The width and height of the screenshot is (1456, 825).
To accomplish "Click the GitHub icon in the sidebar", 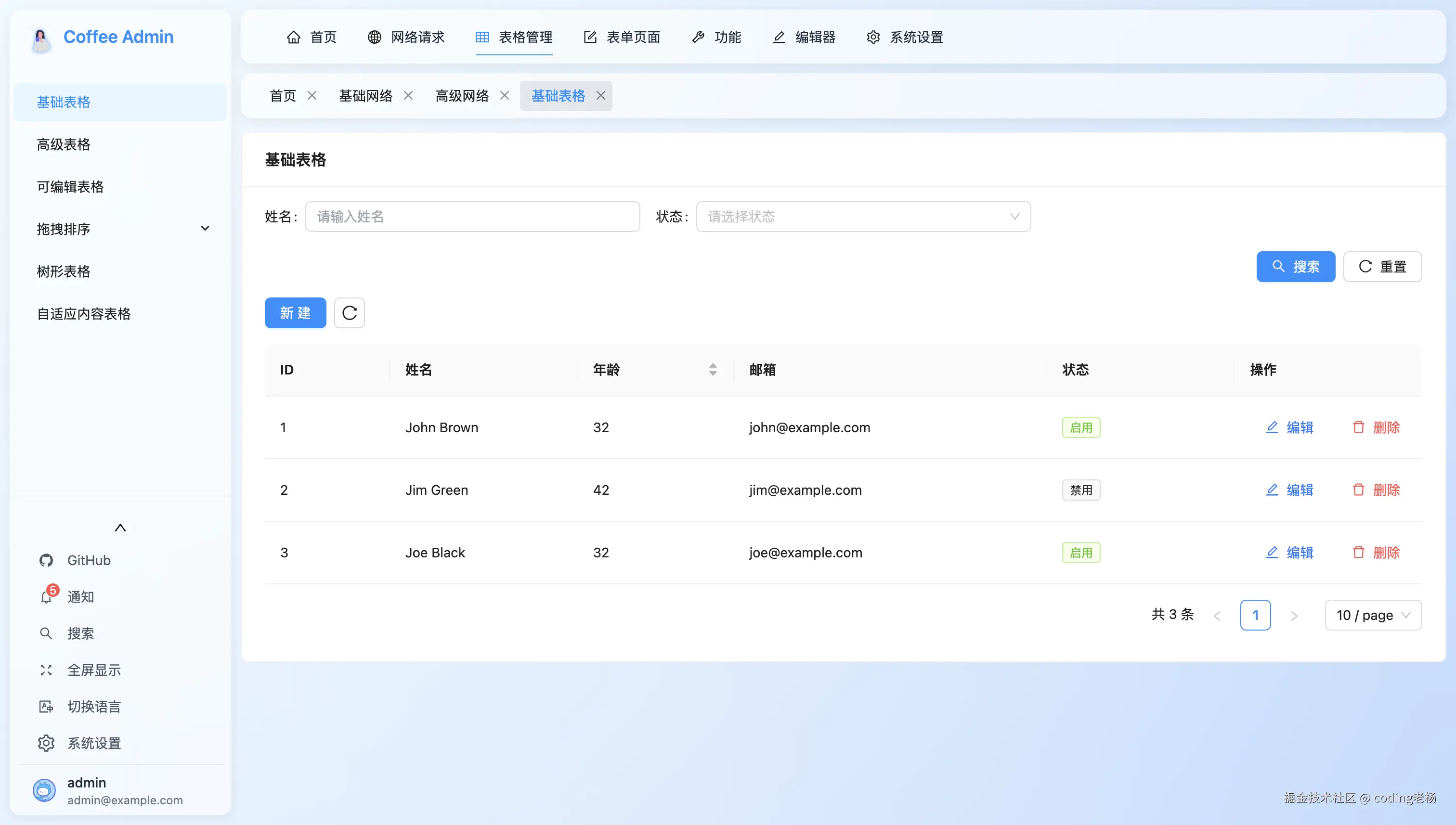I will pyautogui.click(x=46, y=560).
